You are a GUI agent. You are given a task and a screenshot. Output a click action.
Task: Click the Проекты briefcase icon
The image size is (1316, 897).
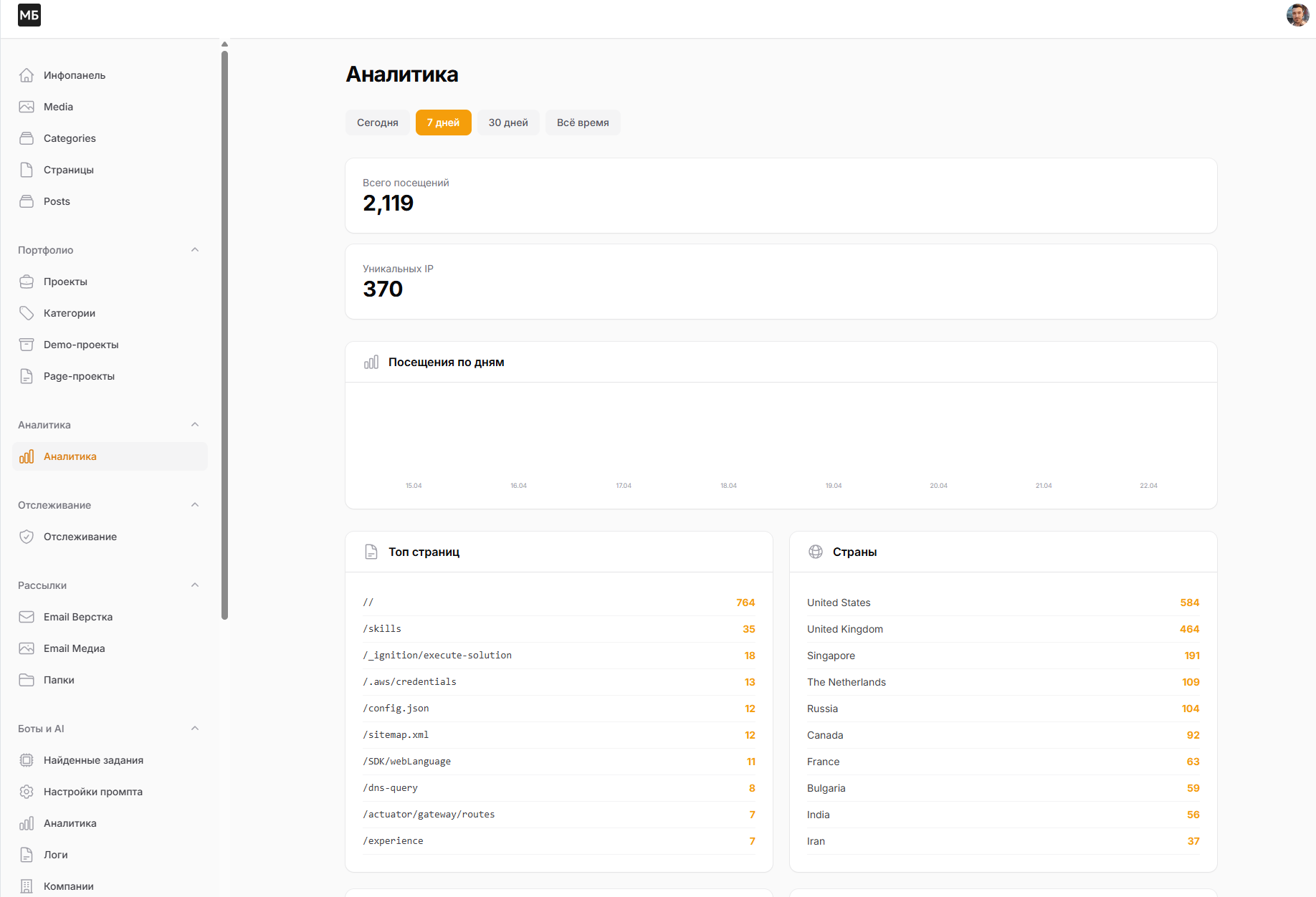point(27,282)
